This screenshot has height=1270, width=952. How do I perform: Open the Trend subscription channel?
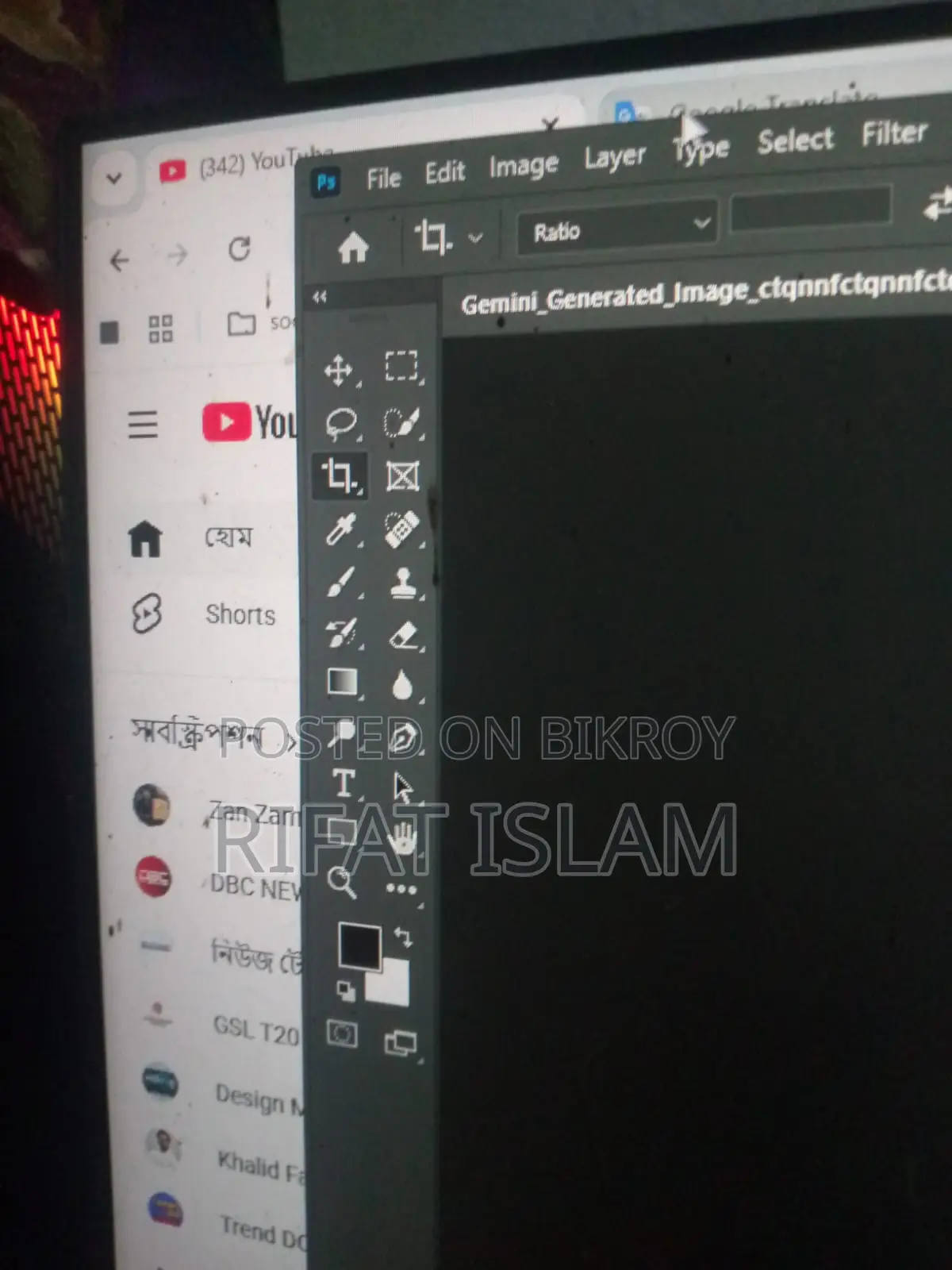pos(227,1221)
